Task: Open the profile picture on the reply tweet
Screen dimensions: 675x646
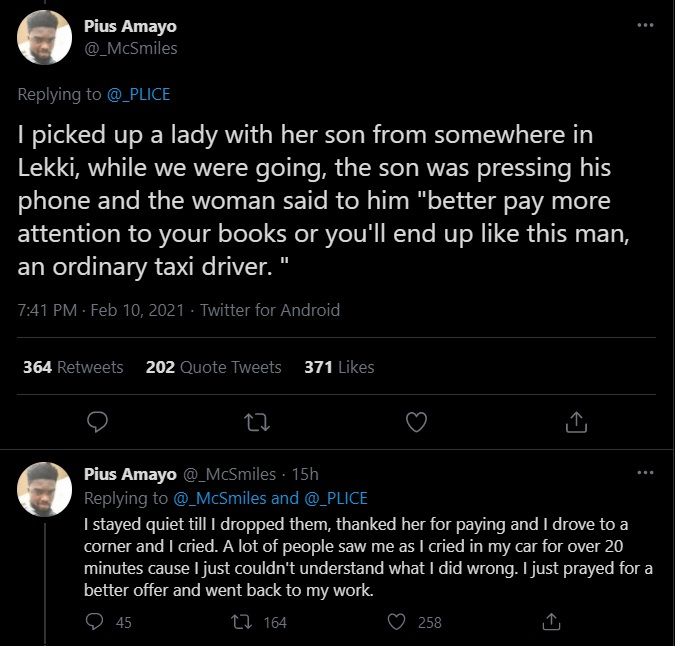Action: [45, 487]
